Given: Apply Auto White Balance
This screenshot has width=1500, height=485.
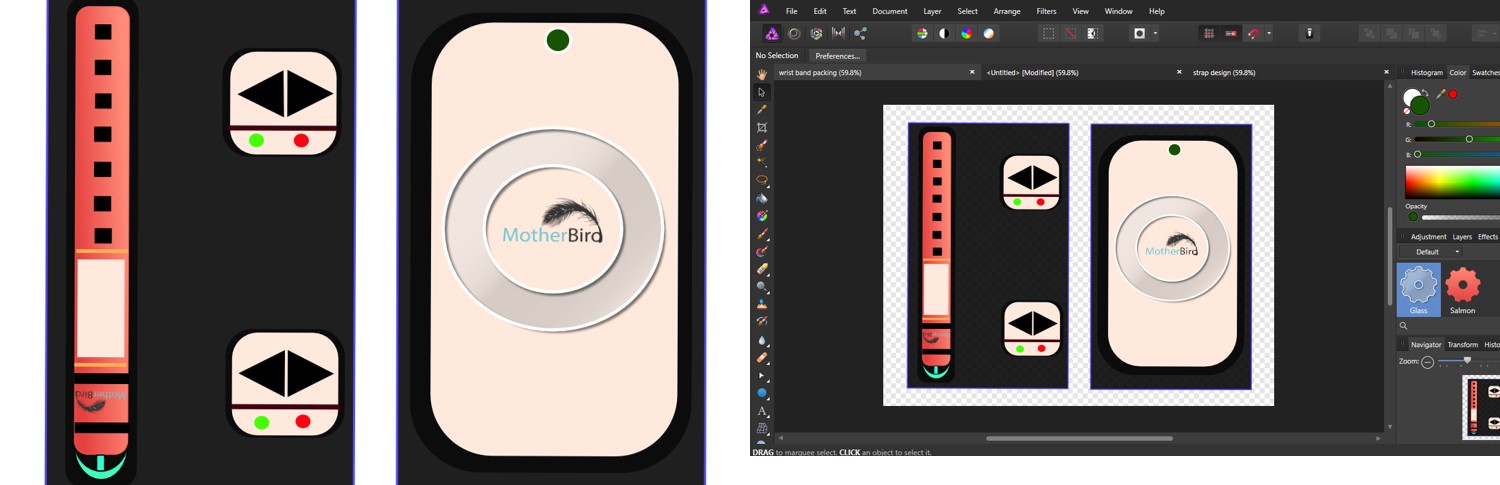Looking at the screenshot, I should [x=988, y=33].
